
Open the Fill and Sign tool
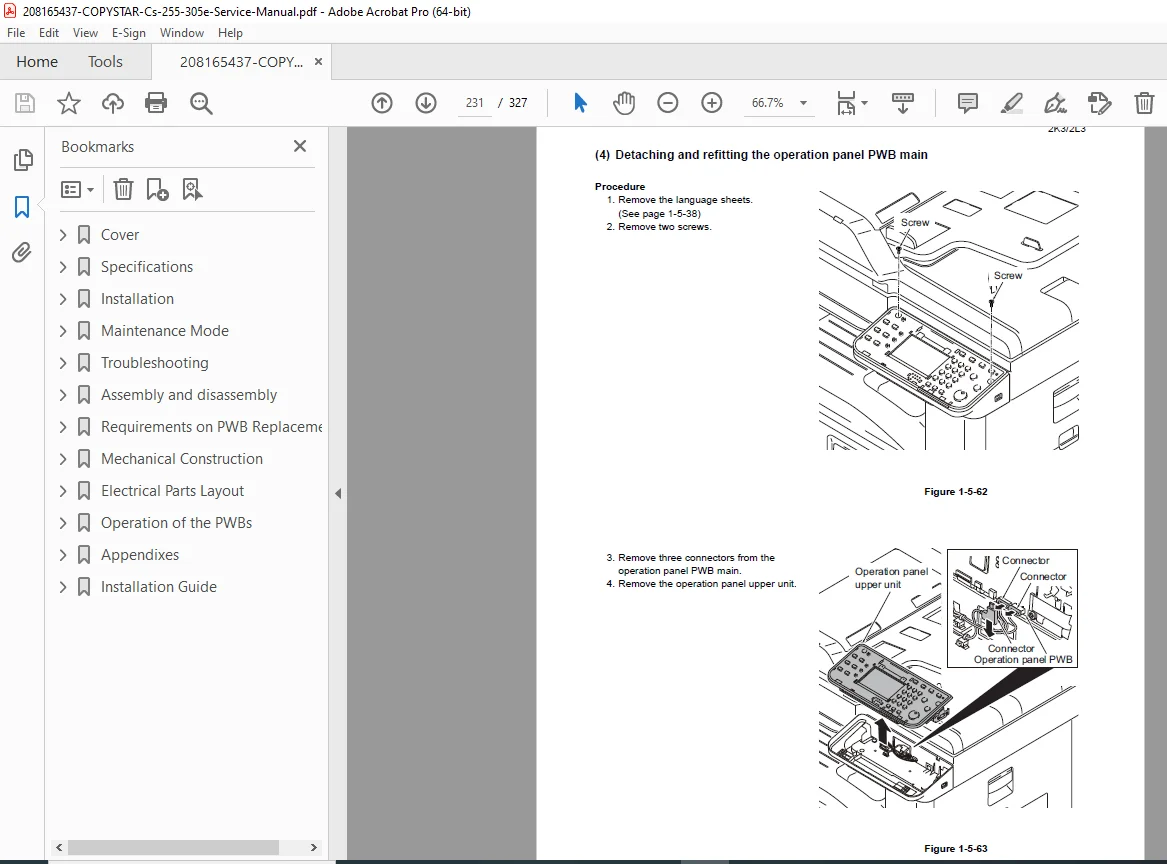(1055, 103)
